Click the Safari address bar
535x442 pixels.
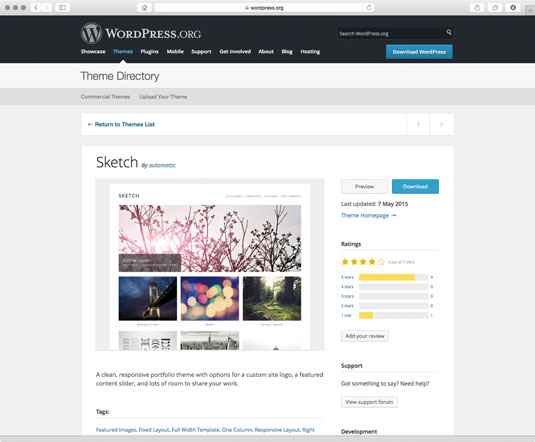264,8
